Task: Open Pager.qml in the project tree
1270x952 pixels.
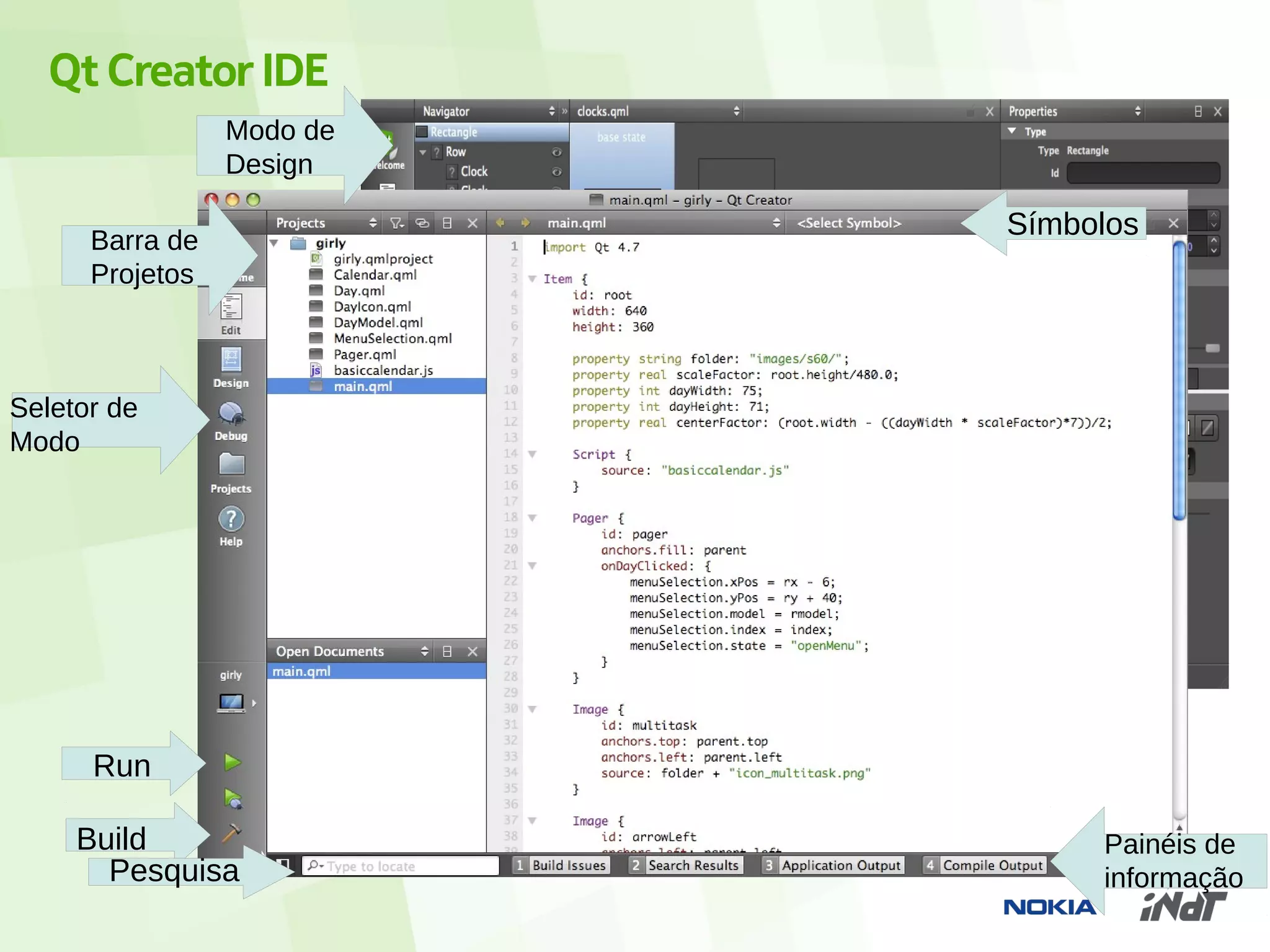Action: pos(365,355)
